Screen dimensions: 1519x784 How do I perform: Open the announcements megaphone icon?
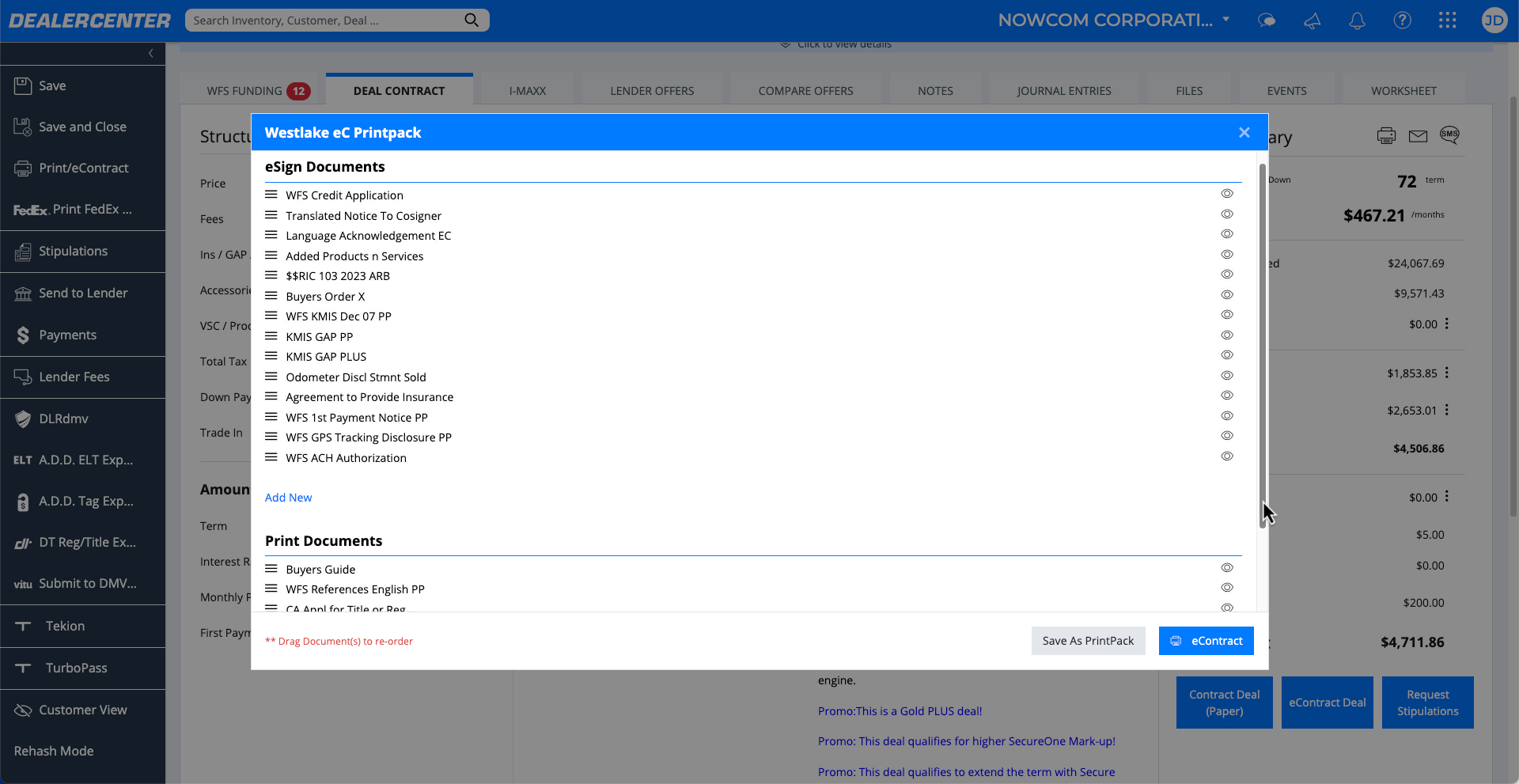[x=1312, y=21]
